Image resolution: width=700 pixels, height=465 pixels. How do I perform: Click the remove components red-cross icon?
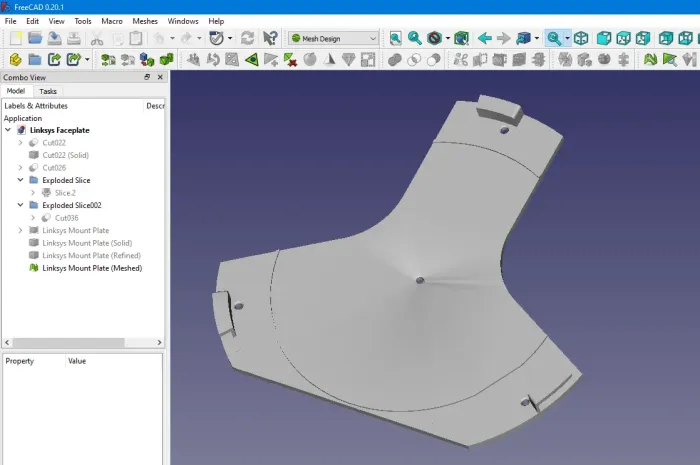click(x=290, y=59)
